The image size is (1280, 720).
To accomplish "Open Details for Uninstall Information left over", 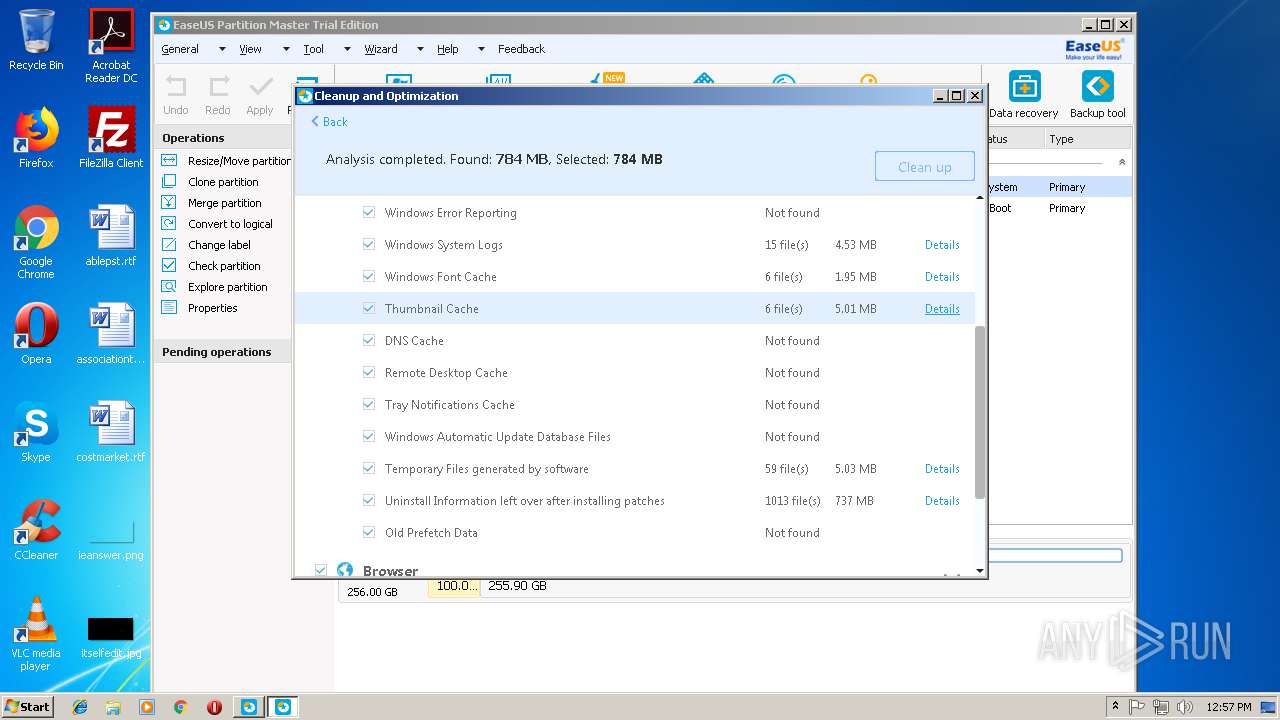I will pyautogui.click(x=942, y=501).
